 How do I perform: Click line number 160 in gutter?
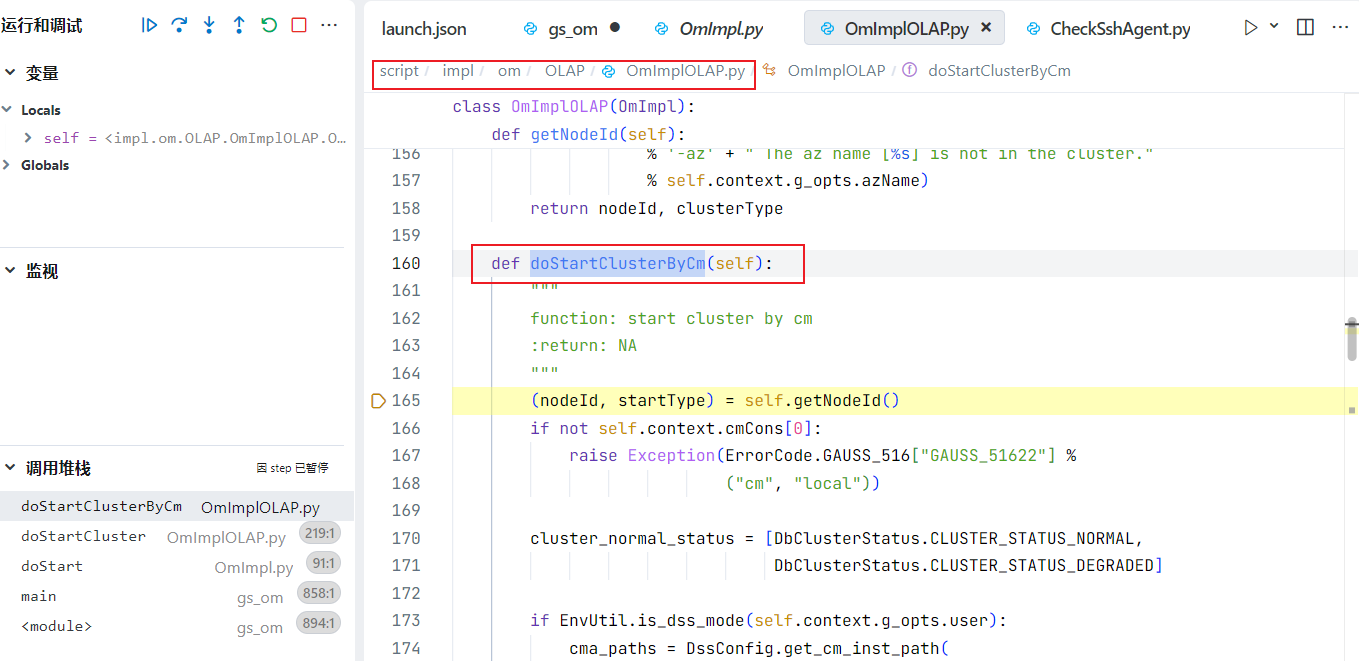click(406, 264)
